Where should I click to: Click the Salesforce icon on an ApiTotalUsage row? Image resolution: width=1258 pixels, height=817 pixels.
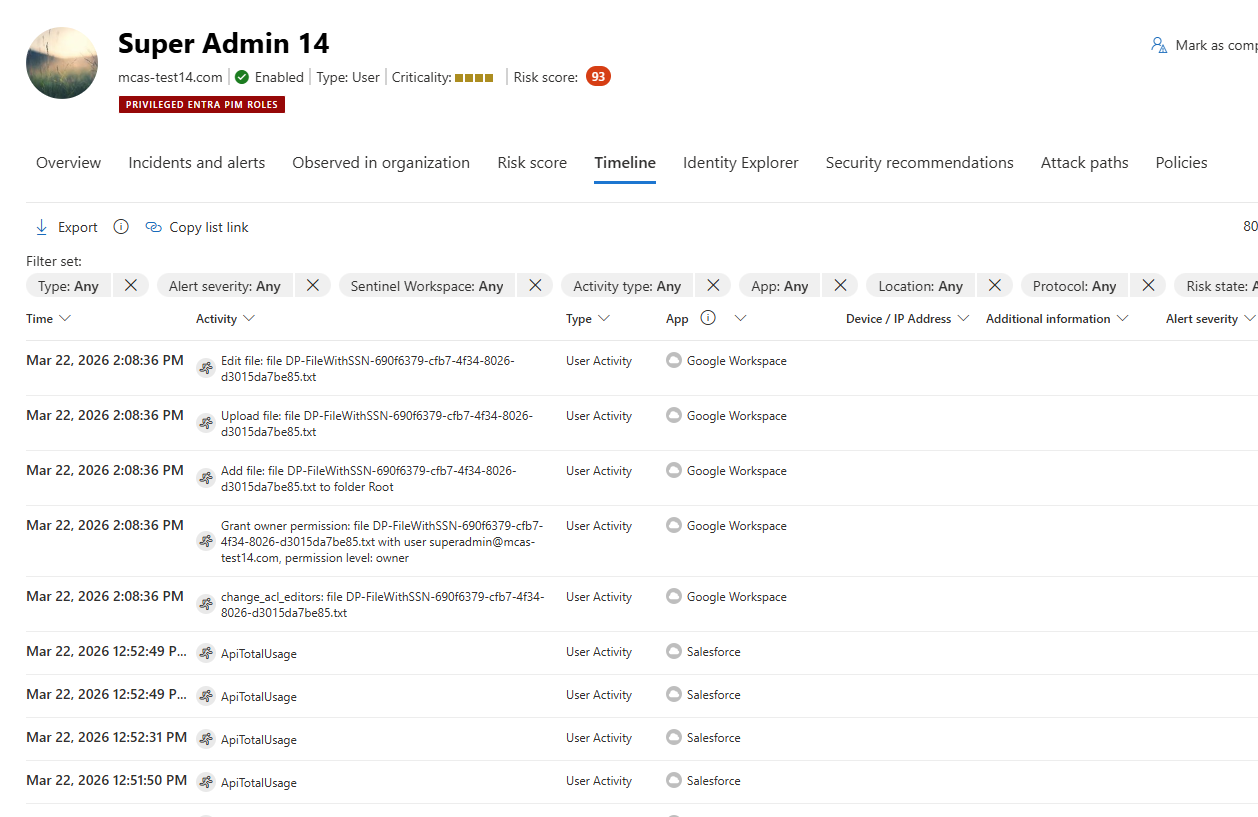pyautogui.click(x=673, y=652)
